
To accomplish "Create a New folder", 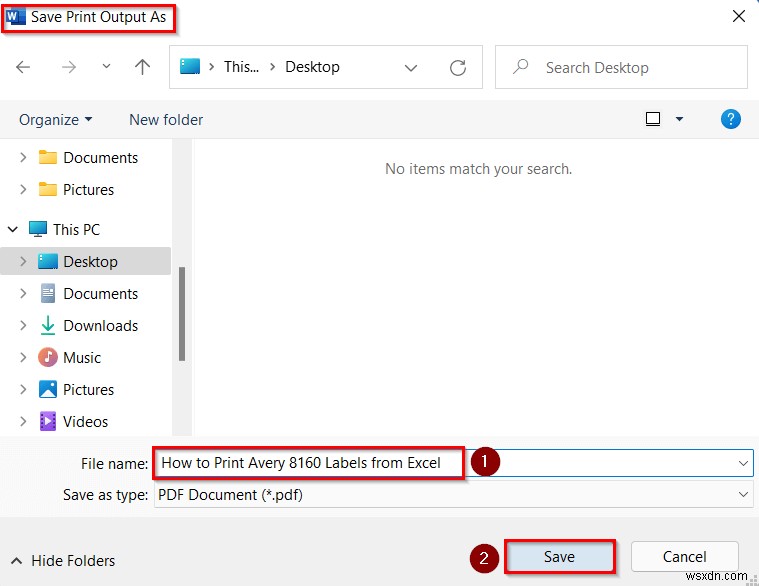I will tap(166, 120).
